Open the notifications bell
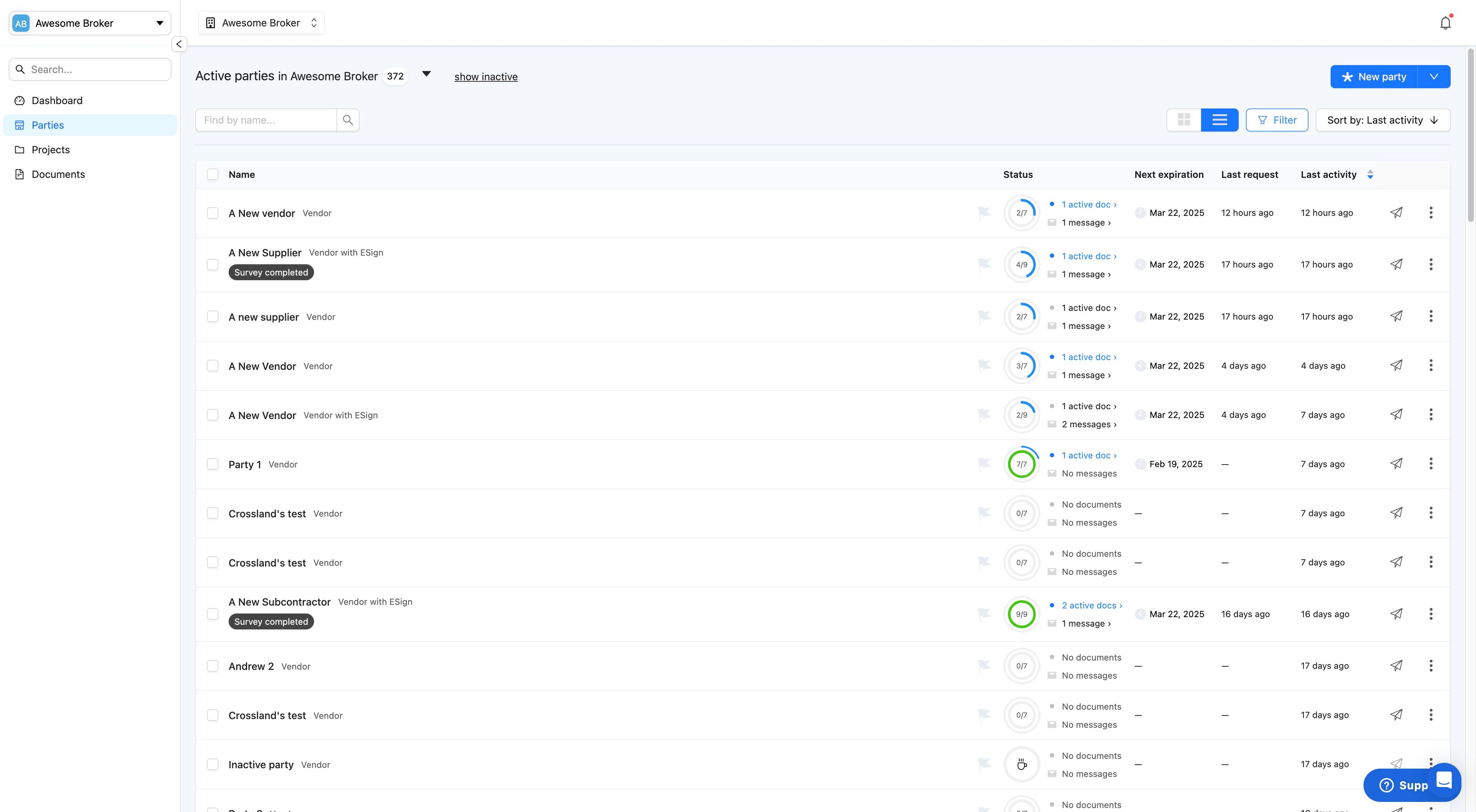The image size is (1476, 812). (x=1445, y=23)
